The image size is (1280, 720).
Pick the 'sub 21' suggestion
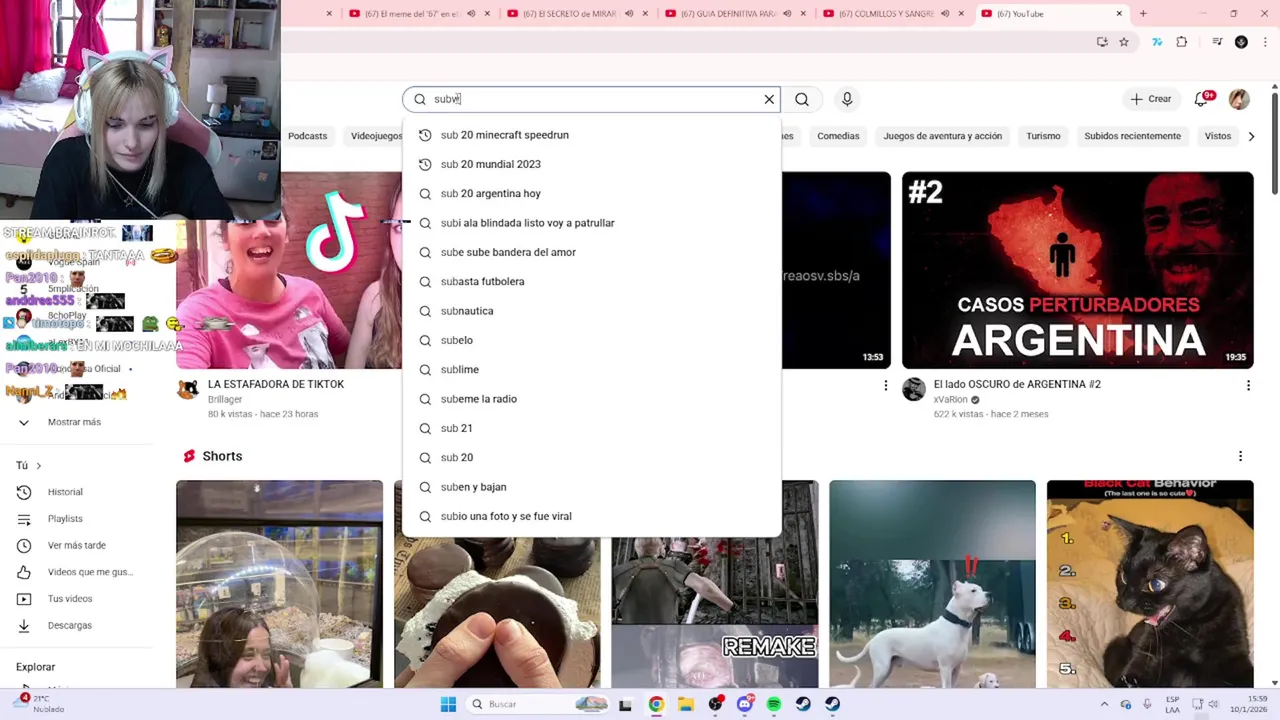point(591,428)
